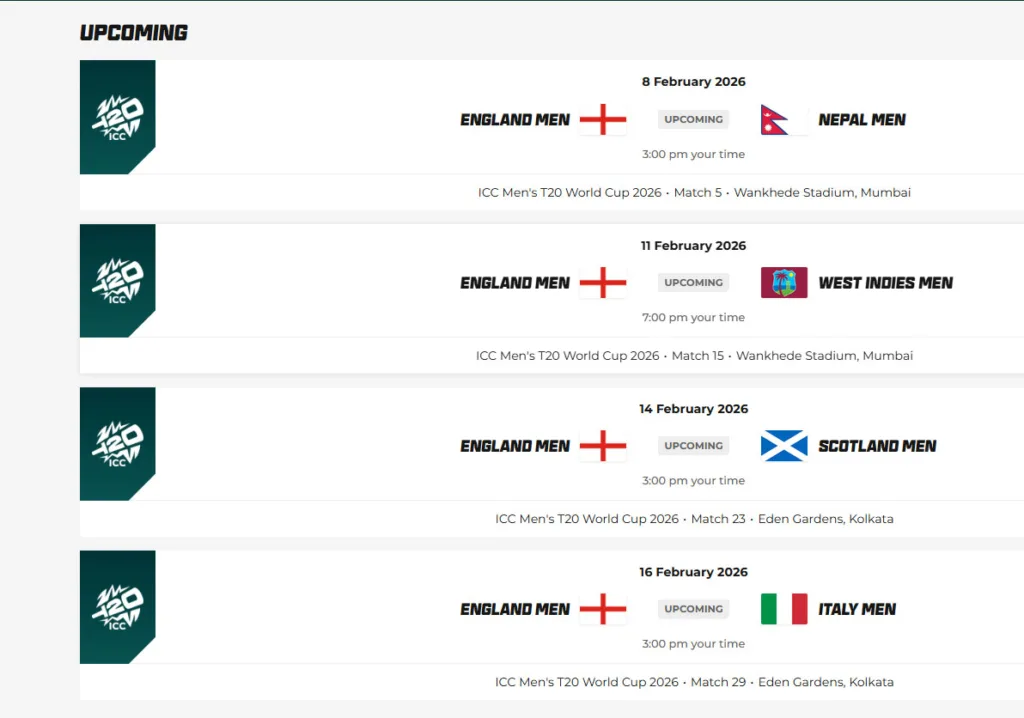
Task: Click the T20 ICC logo on the Scotland match card
Action: pos(117,444)
